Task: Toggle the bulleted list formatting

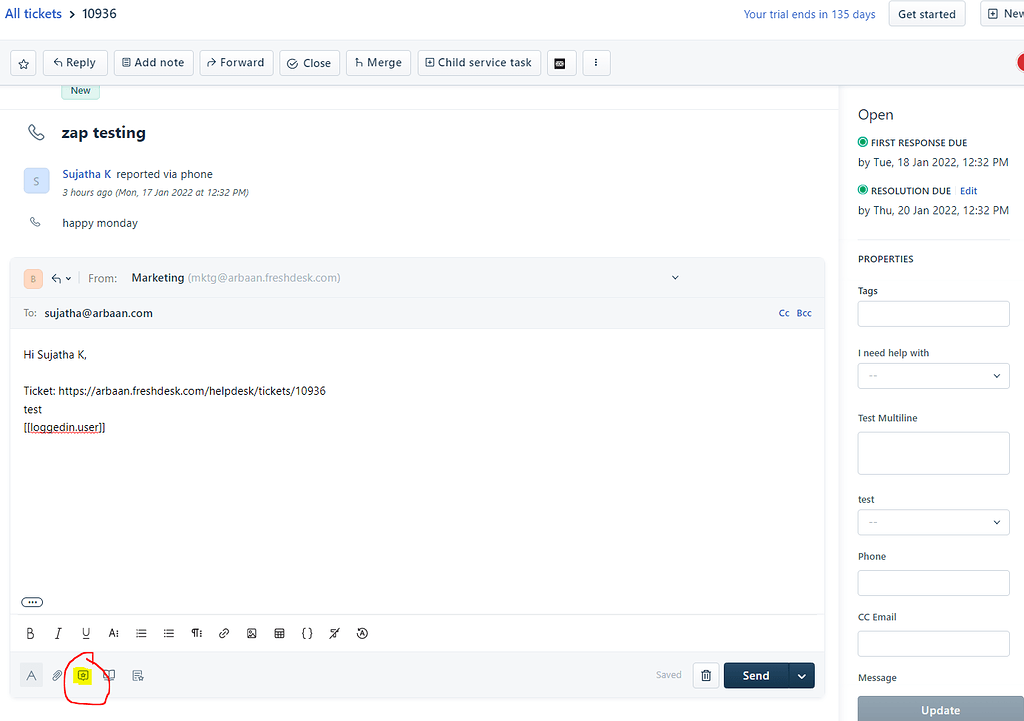Action: pyautogui.click(x=168, y=633)
